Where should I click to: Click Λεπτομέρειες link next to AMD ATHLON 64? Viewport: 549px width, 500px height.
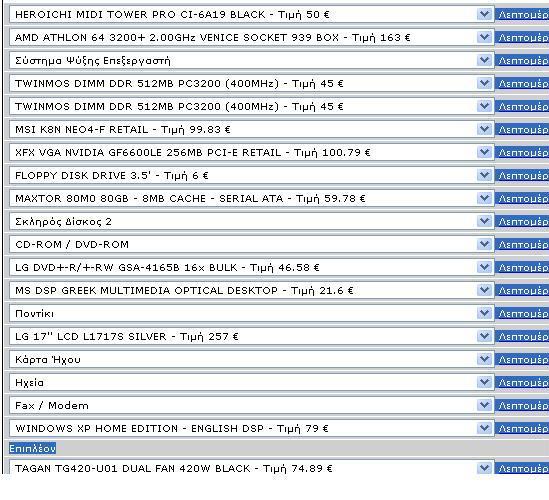click(x=522, y=37)
